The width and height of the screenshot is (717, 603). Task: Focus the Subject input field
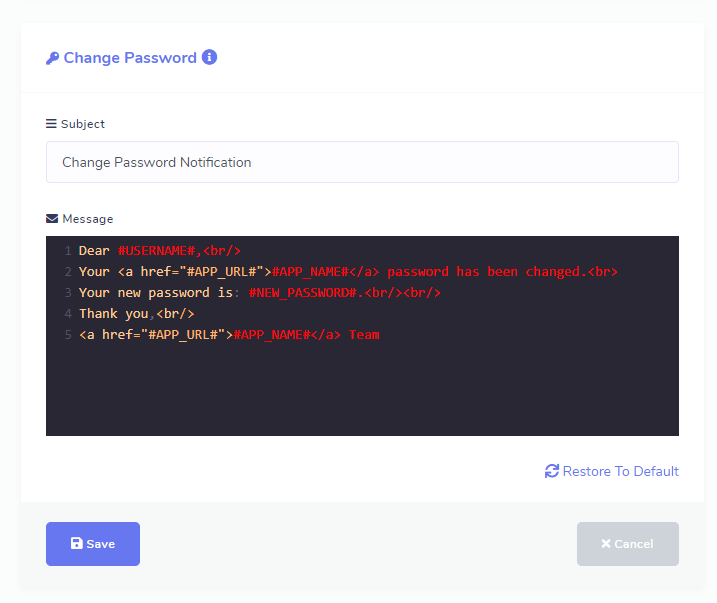tap(362, 162)
